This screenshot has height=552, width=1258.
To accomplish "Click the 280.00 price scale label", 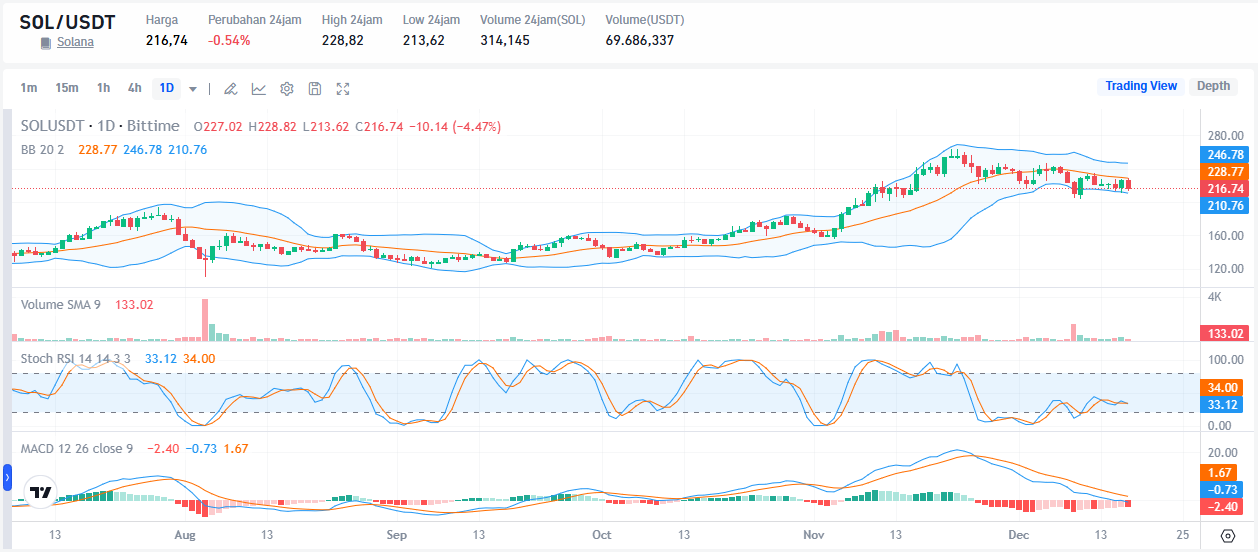I will (x=1226, y=136).
